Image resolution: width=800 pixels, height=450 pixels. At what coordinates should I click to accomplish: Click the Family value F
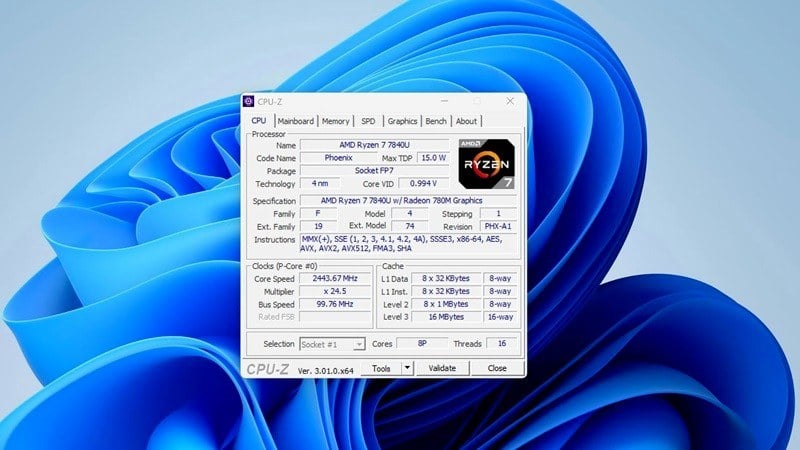pos(318,214)
